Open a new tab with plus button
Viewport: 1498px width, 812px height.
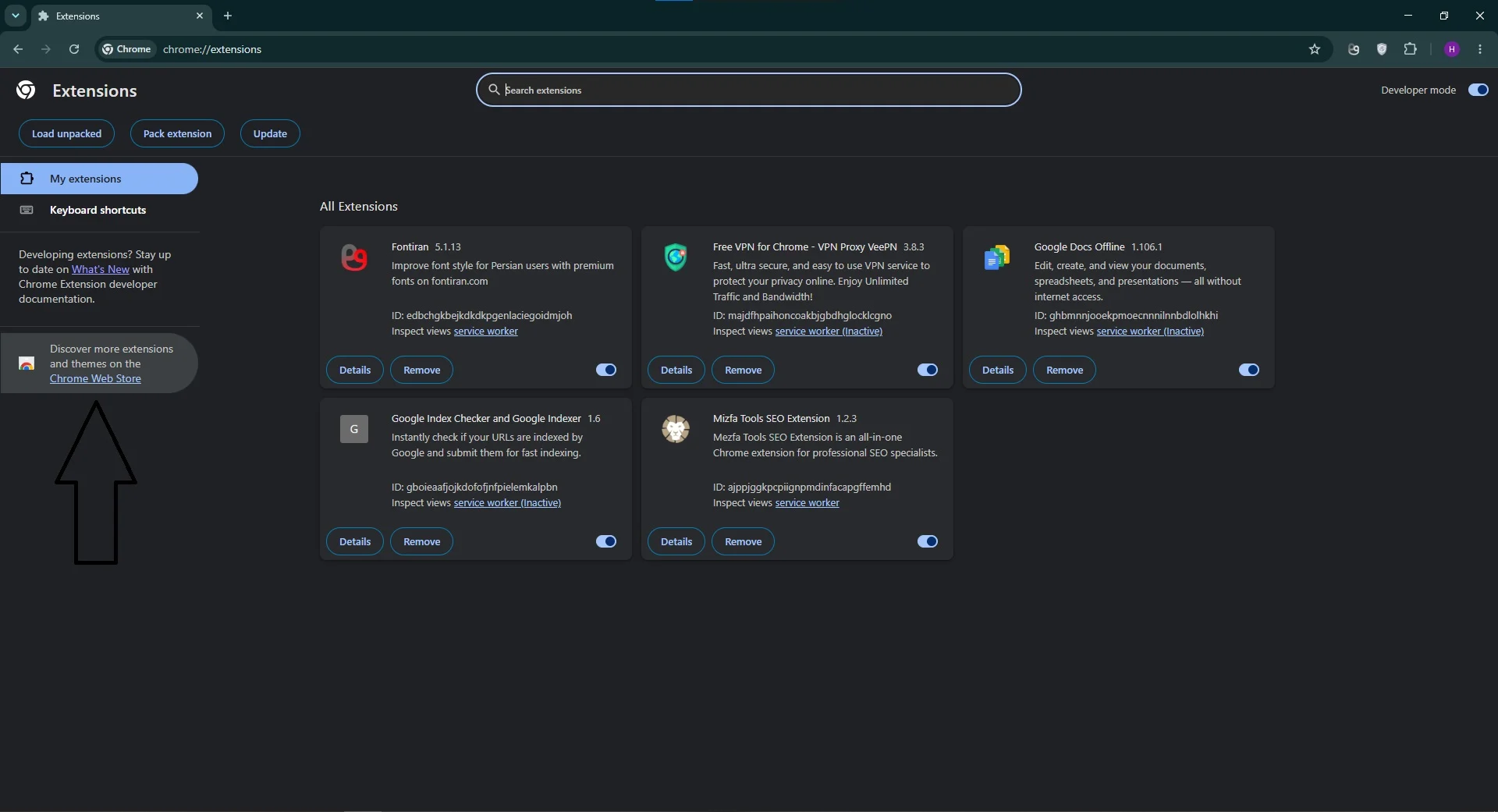(228, 16)
